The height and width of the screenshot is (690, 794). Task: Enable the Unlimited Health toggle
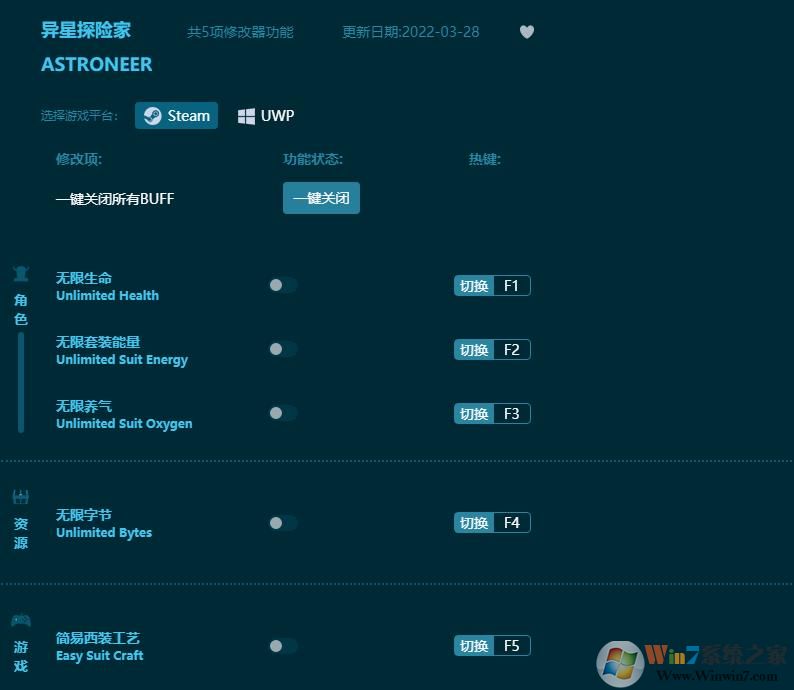[x=282, y=285]
